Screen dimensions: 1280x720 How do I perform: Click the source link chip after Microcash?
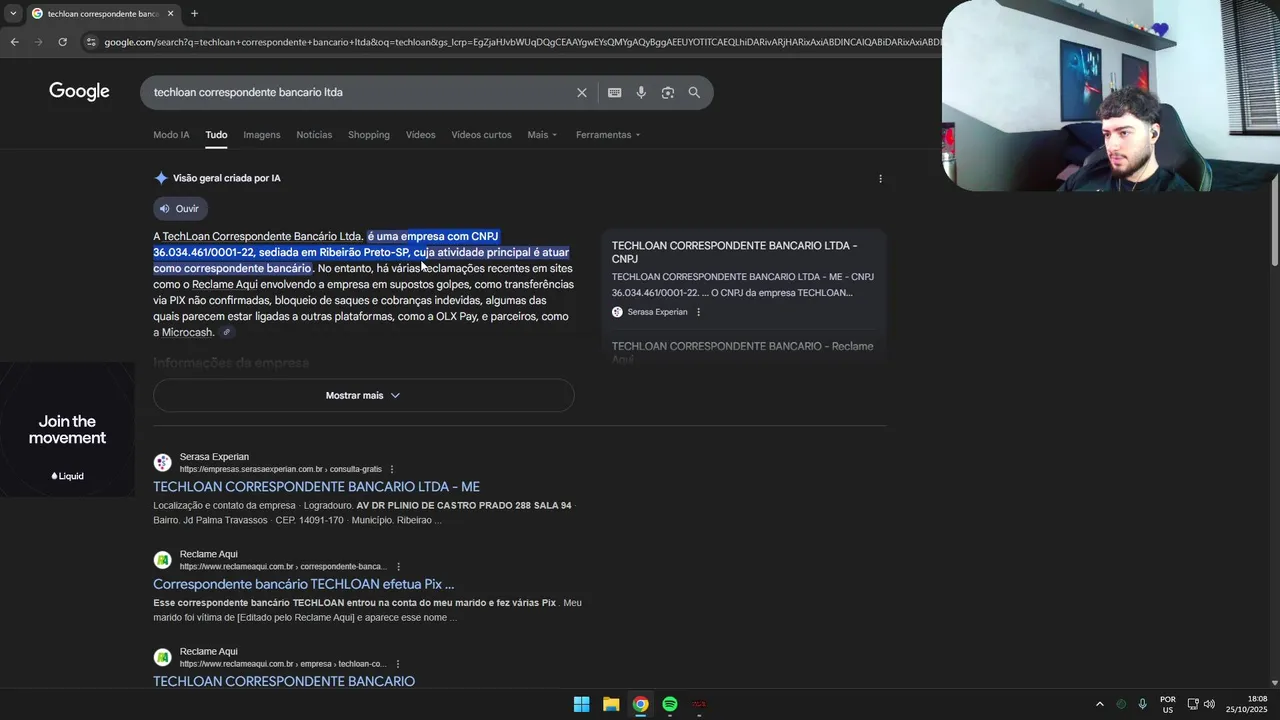pyautogui.click(x=227, y=332)
